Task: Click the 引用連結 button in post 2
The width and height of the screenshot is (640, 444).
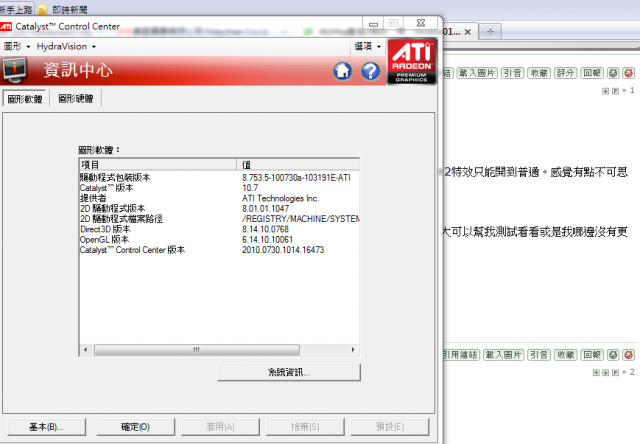Action: coord(461,355)
